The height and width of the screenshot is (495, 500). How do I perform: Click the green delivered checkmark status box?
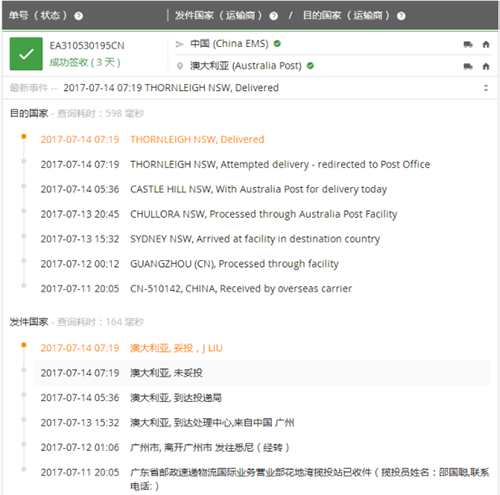(x=26, y=54)
